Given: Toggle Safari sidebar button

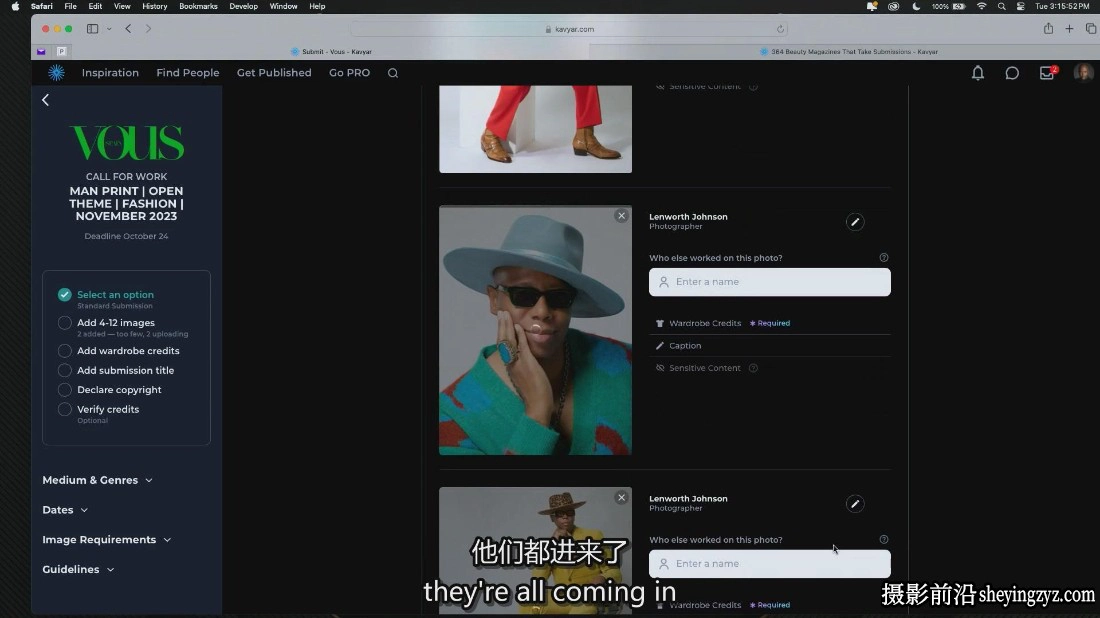Looking at the screenshot, I should click(92, 29).
